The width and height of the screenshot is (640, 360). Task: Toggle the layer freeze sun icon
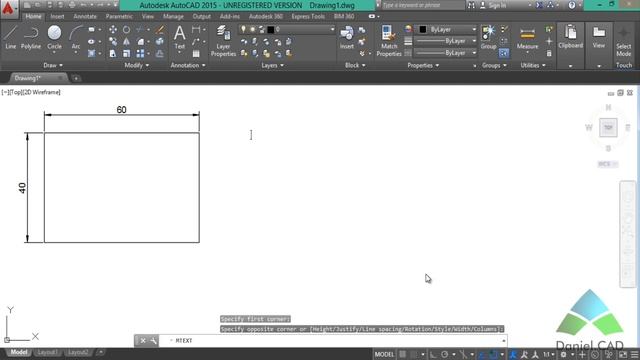253,29
